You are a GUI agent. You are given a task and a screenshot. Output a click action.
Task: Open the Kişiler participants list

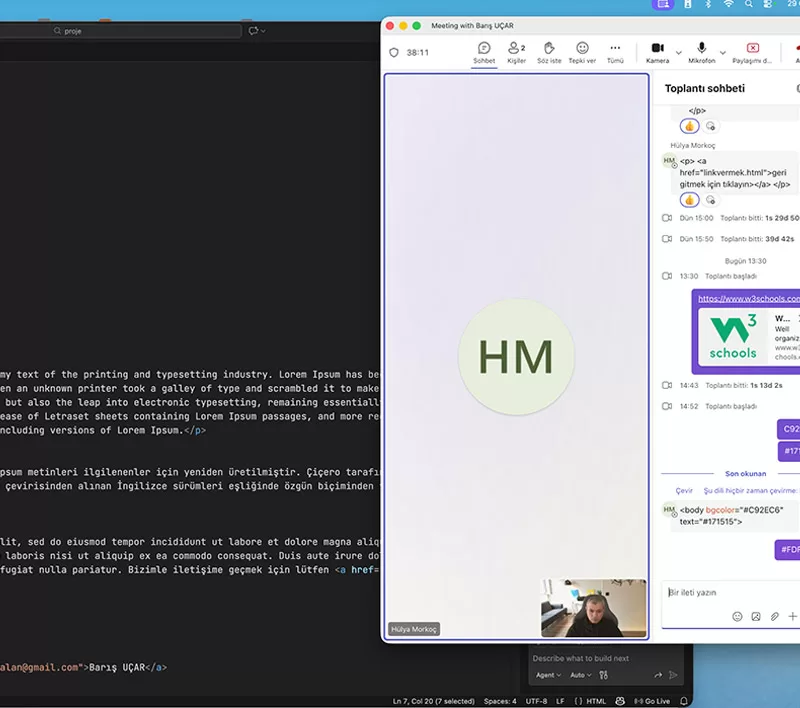[516, 53]
